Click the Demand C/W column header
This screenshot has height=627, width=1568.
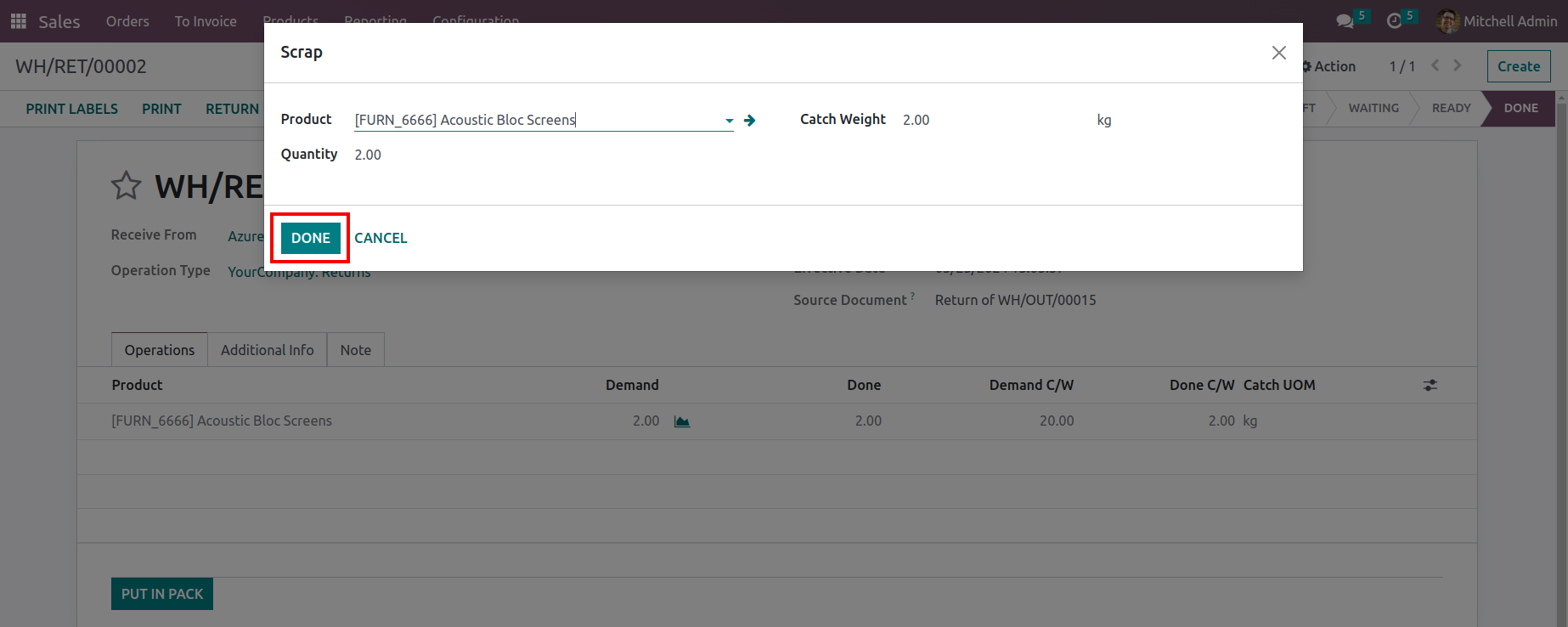(1031, 385)
